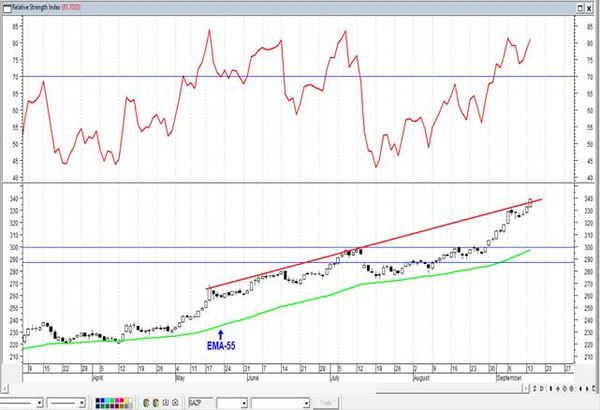Click the last icon in bottom-right corner
600x410 pixels.
(x=594, y=389)
